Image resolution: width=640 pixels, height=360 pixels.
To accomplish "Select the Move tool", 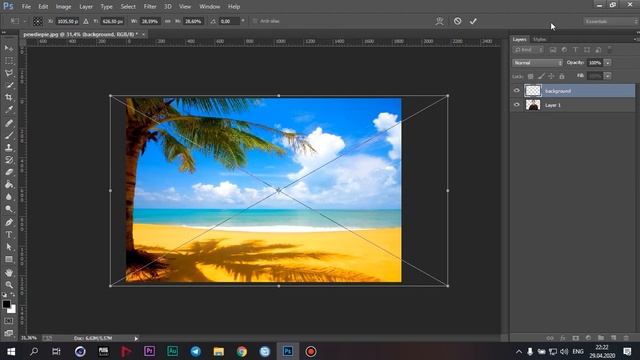I will [x=9, y=48].
